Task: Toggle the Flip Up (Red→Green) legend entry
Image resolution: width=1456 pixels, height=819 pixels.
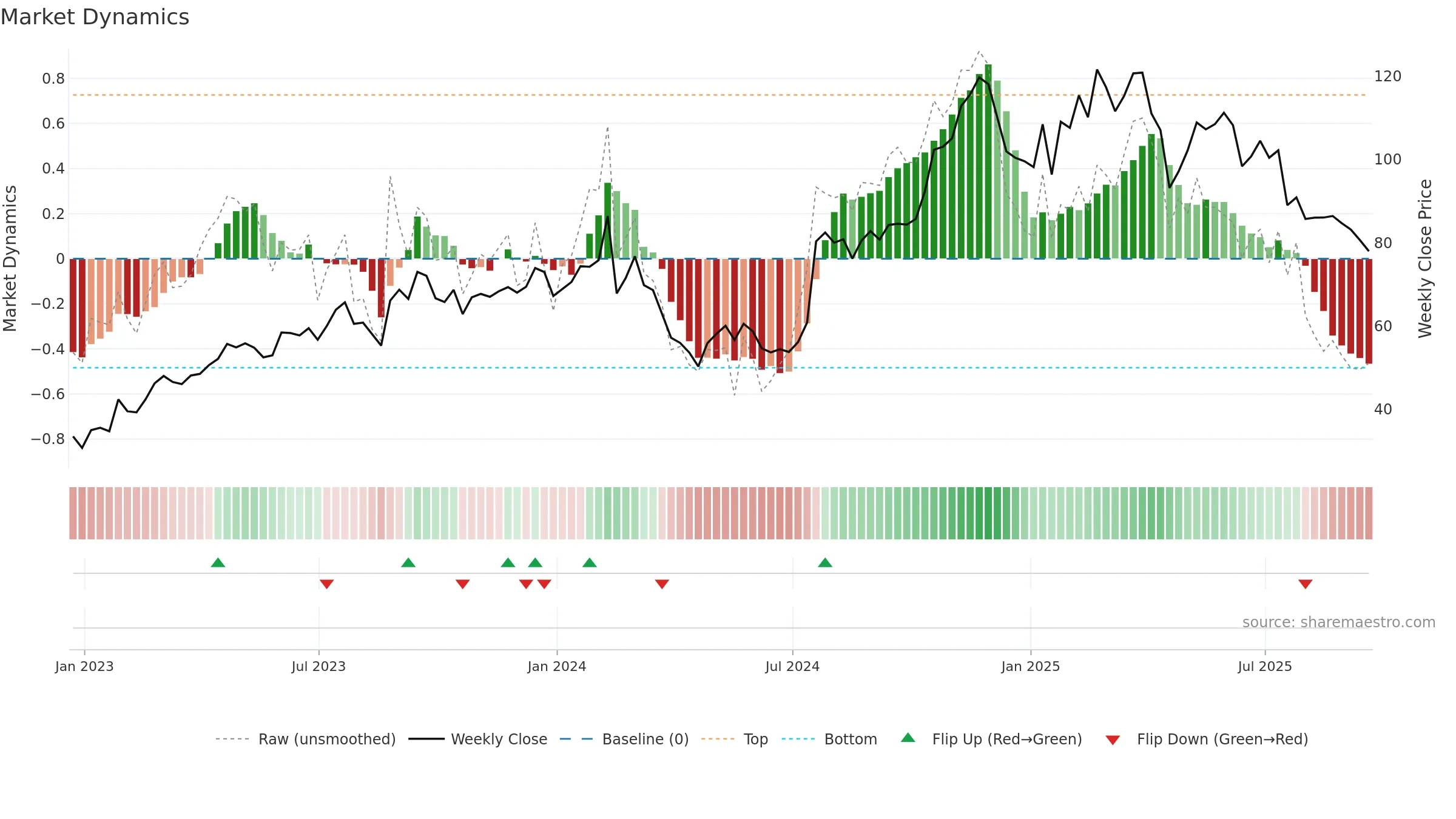Action: pyautogui.click(x=991, y=739)
